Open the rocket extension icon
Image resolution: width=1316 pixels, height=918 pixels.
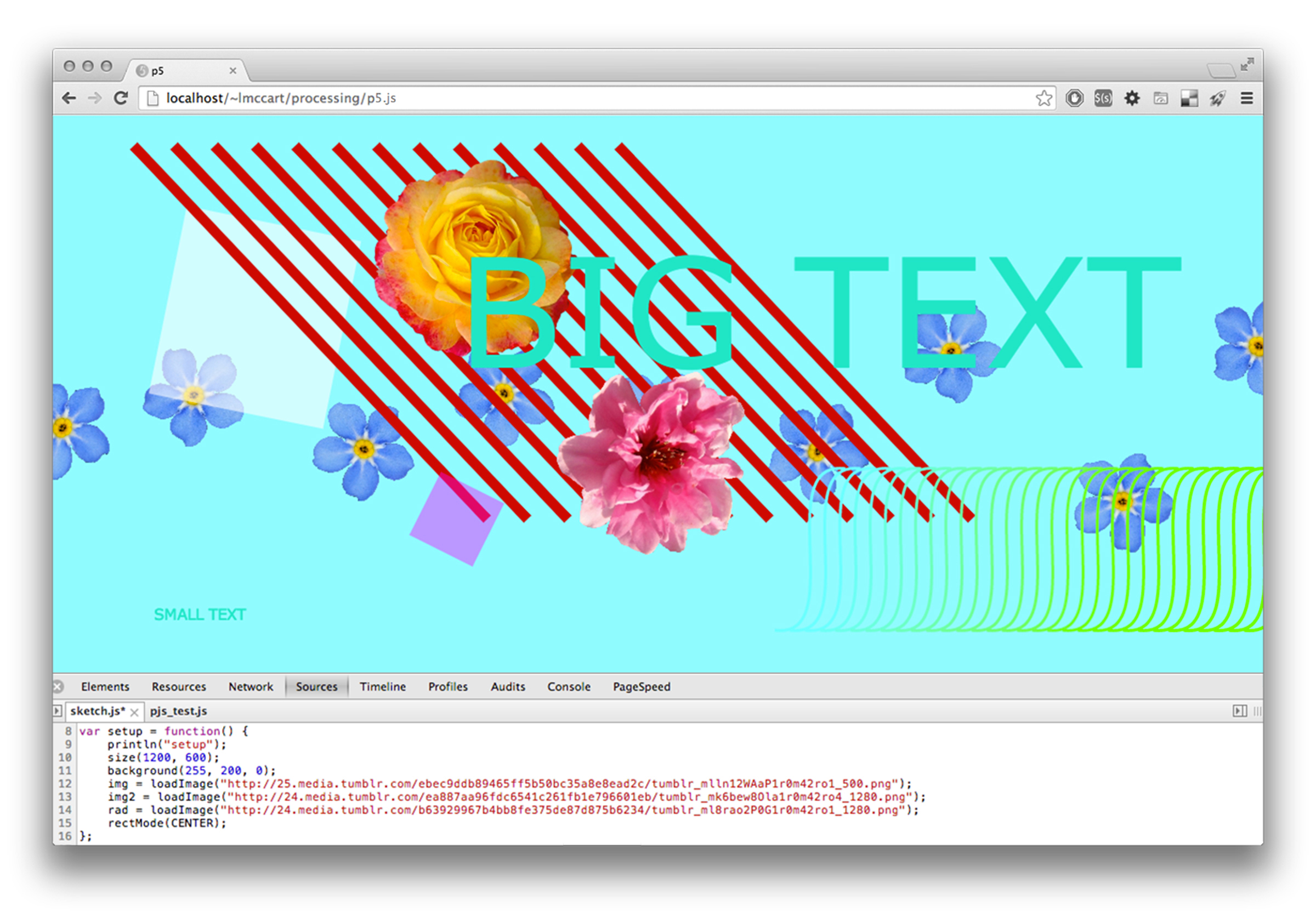point(1218,99)
